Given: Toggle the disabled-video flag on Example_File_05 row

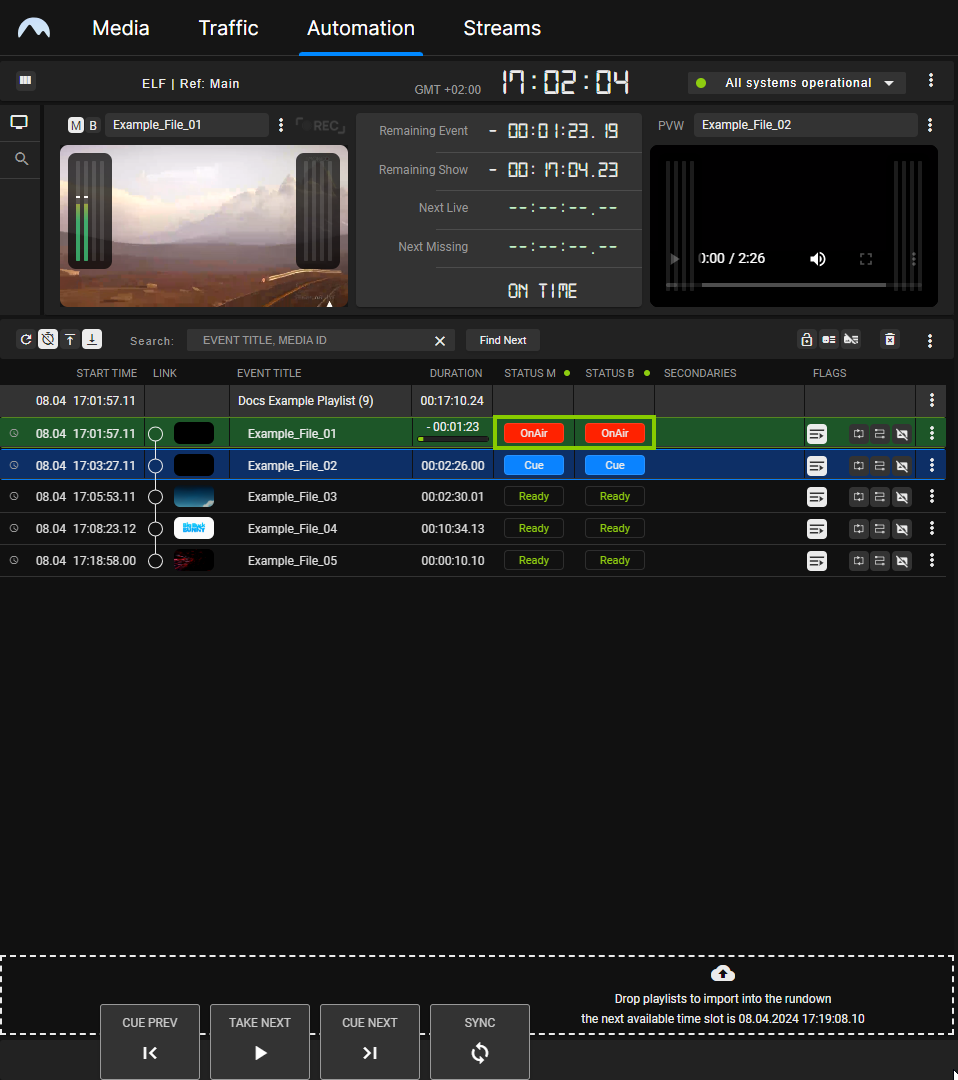Looking at the screenshot, I should pos(901,560).
